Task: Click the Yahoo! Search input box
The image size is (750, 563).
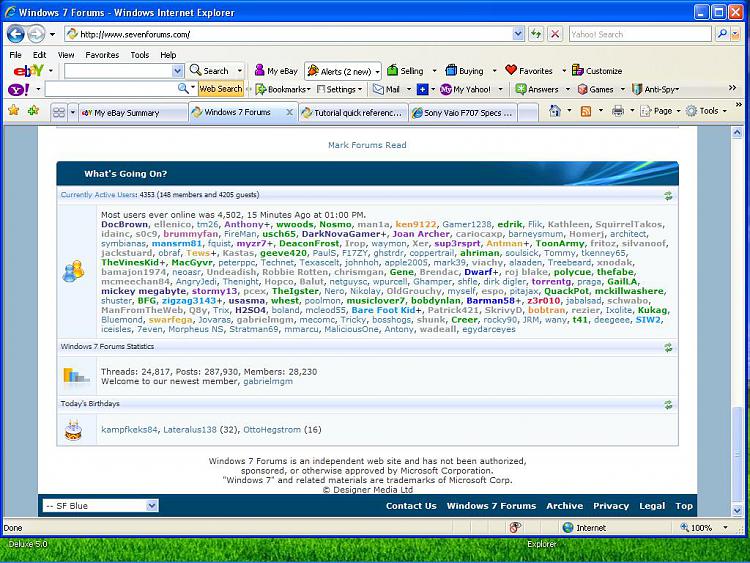Action: [640, 34]
